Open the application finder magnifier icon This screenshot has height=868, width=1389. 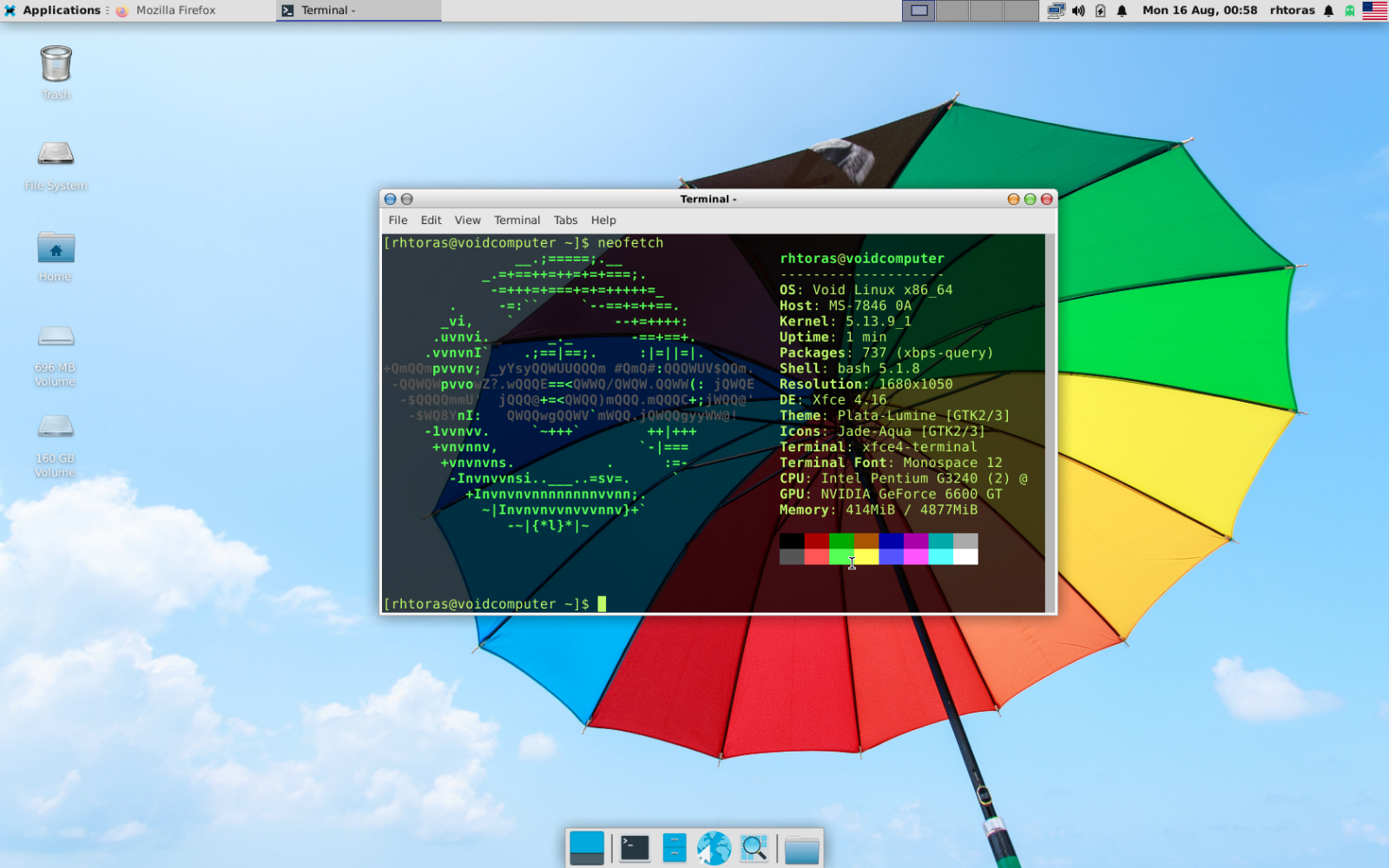tap(754, 847)
